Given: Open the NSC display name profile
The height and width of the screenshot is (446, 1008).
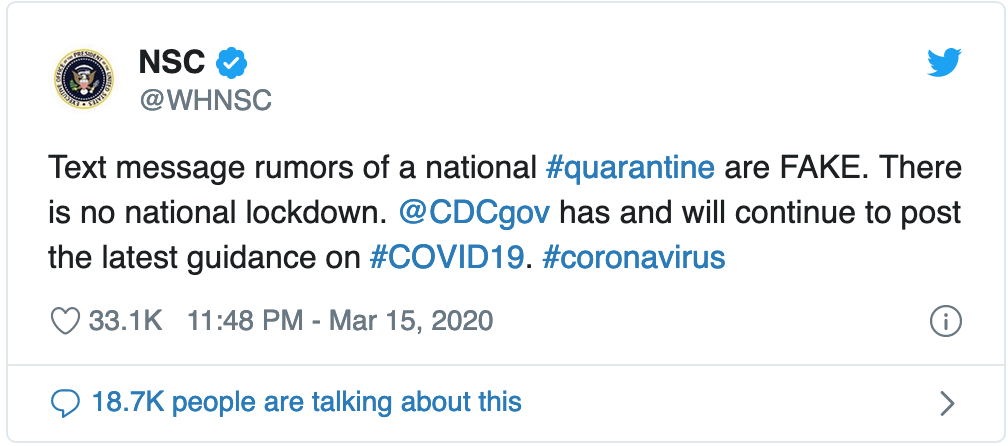Looking at the screenshot, I should (x=172, y=63).
